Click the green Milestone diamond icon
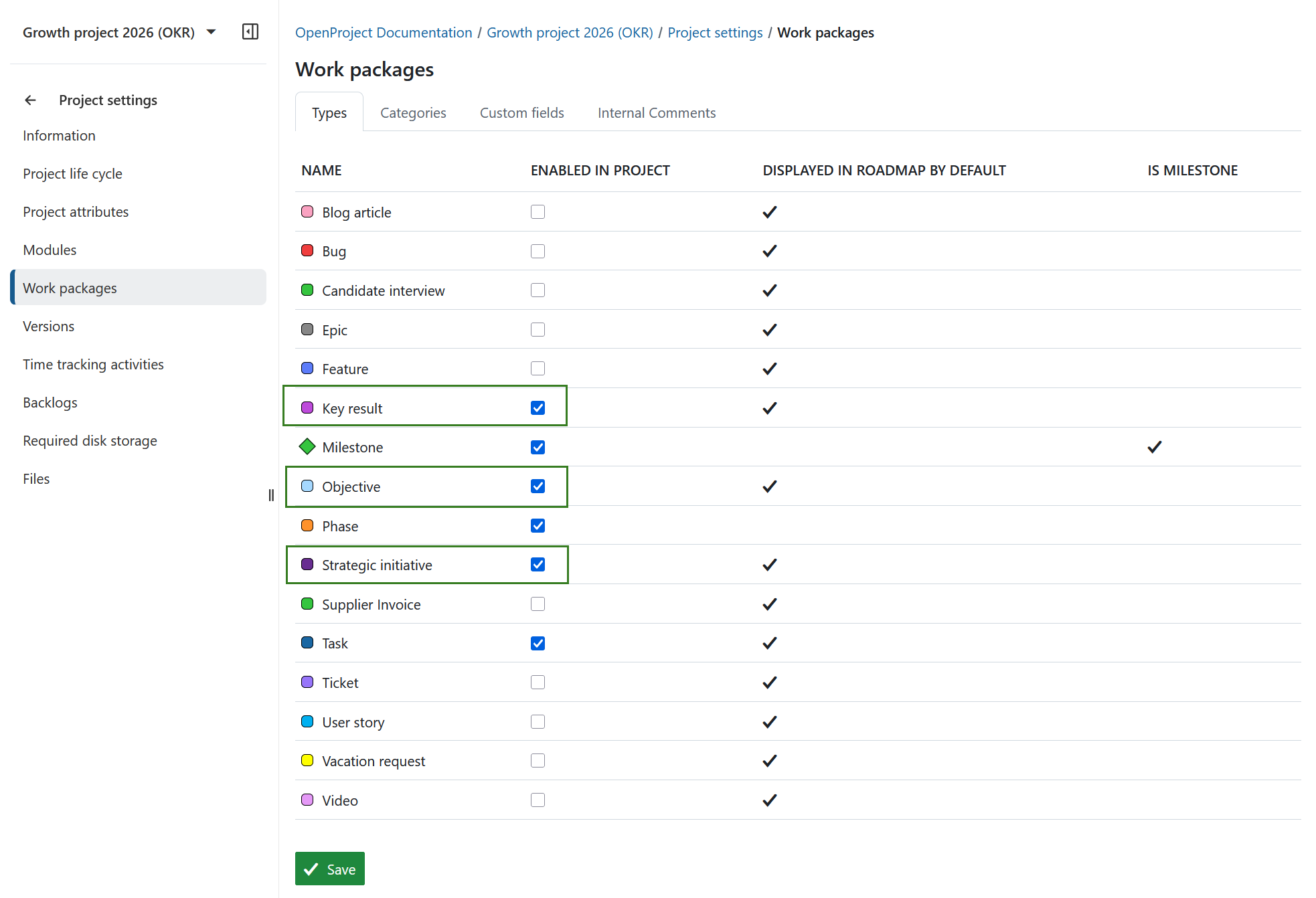1316x898 pixels. coord(307,446)
